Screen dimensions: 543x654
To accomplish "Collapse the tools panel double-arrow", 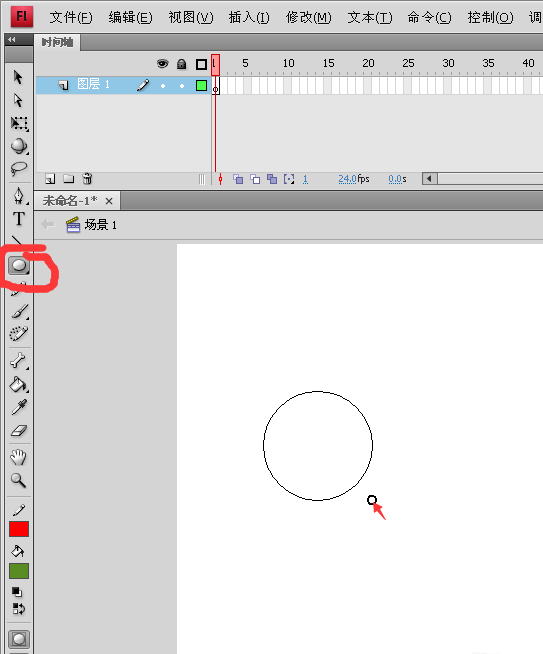I will click(12, 40).
